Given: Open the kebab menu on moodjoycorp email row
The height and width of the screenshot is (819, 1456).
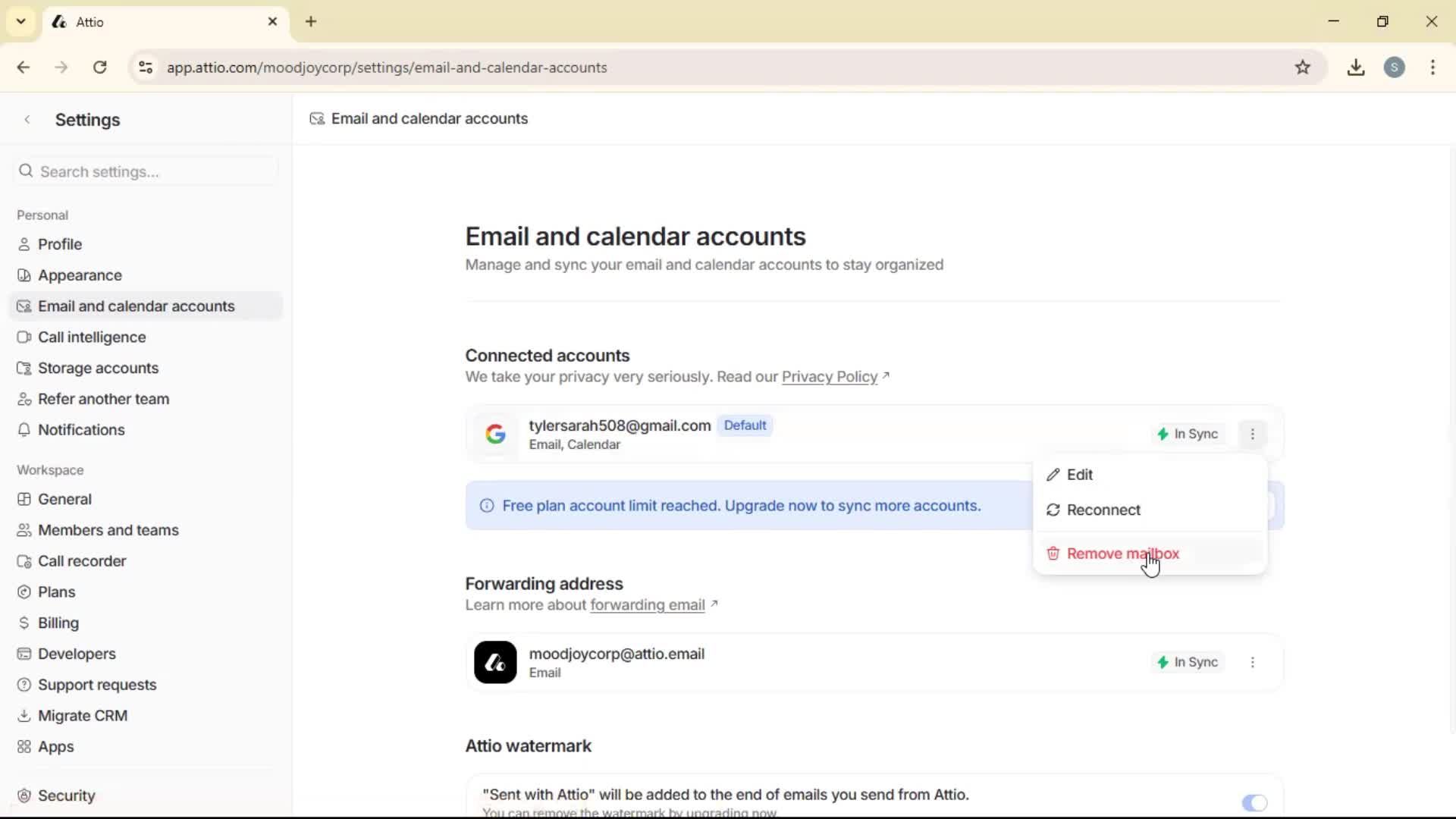Looking at the screenshot, I should click(1253, 662).
